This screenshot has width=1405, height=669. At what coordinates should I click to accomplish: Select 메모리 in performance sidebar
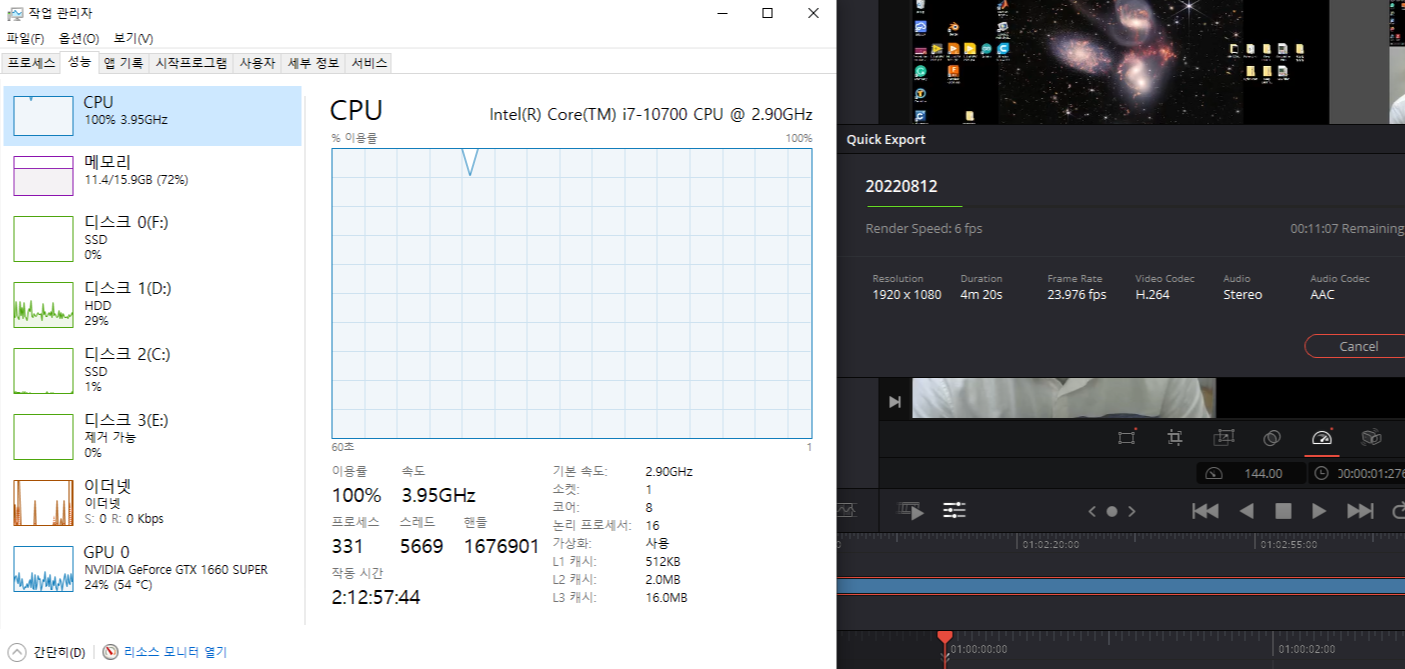(152, 175)
